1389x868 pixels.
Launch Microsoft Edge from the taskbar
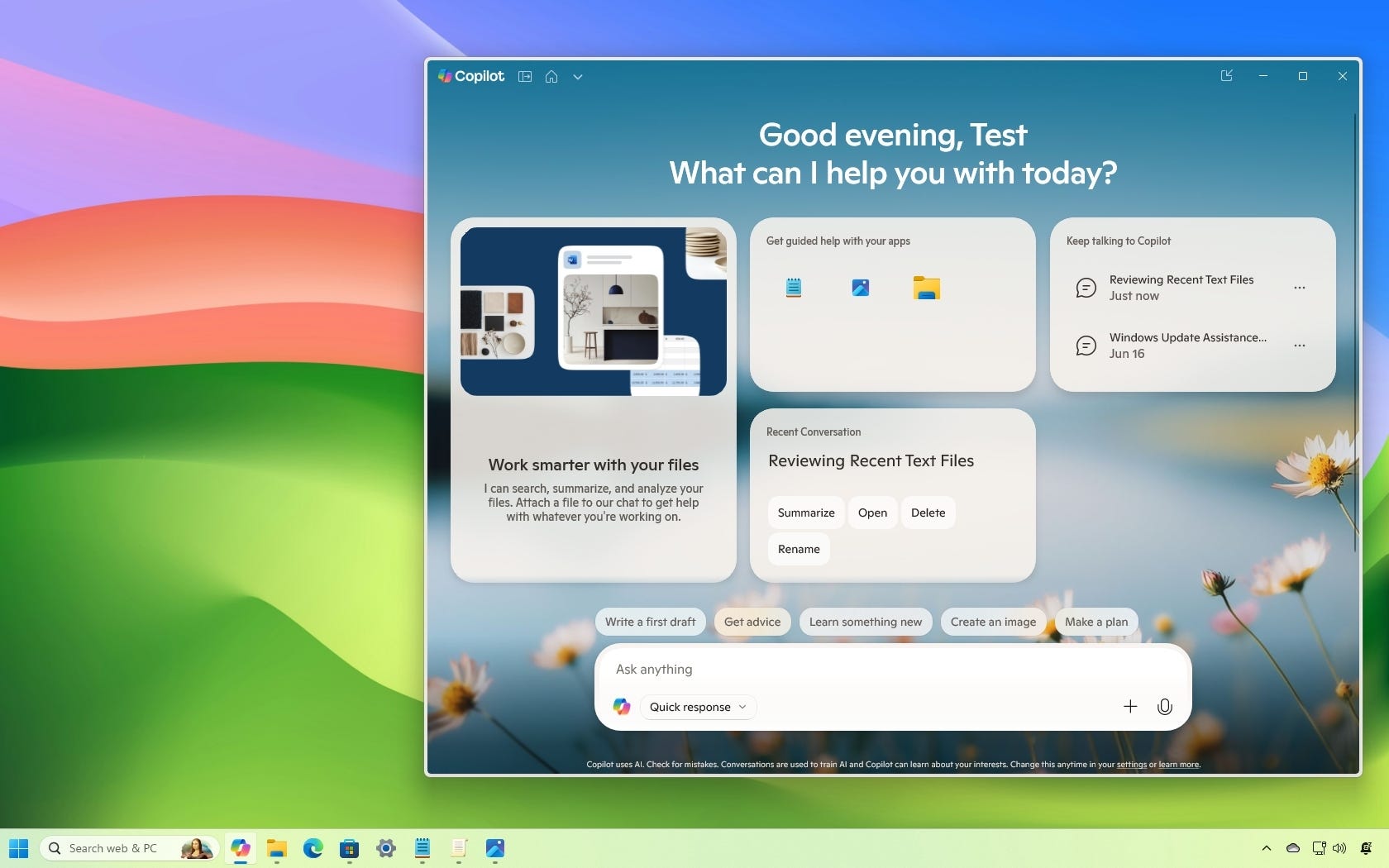[x=313, y=848]
